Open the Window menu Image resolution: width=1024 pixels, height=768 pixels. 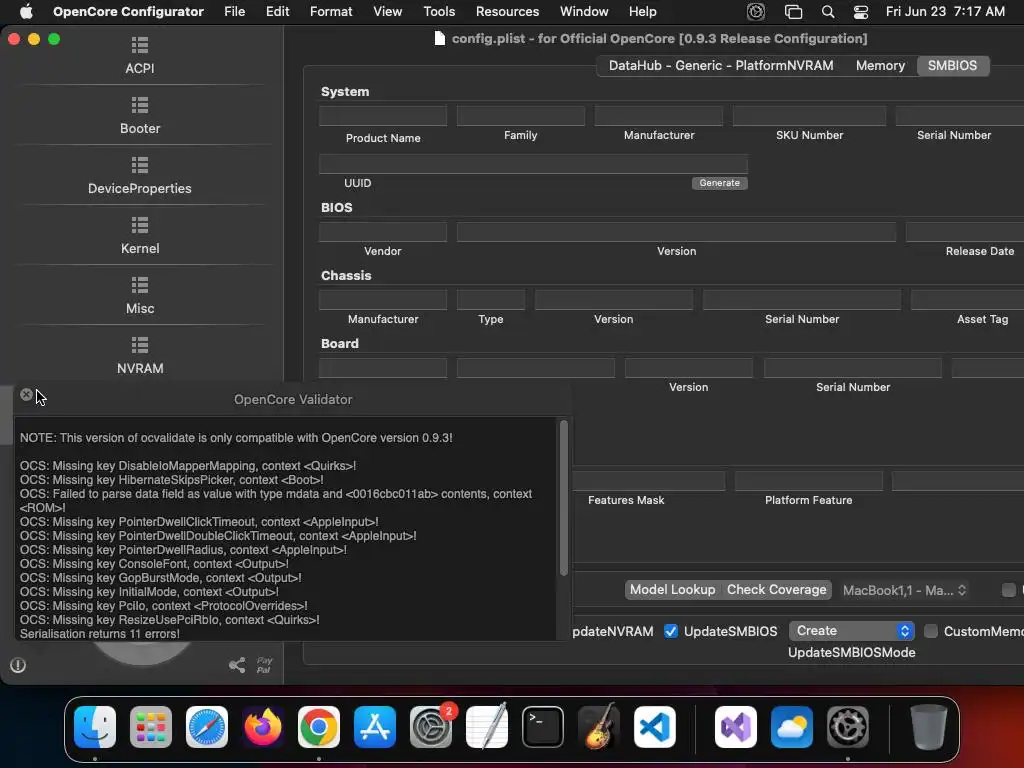point(584,11)
